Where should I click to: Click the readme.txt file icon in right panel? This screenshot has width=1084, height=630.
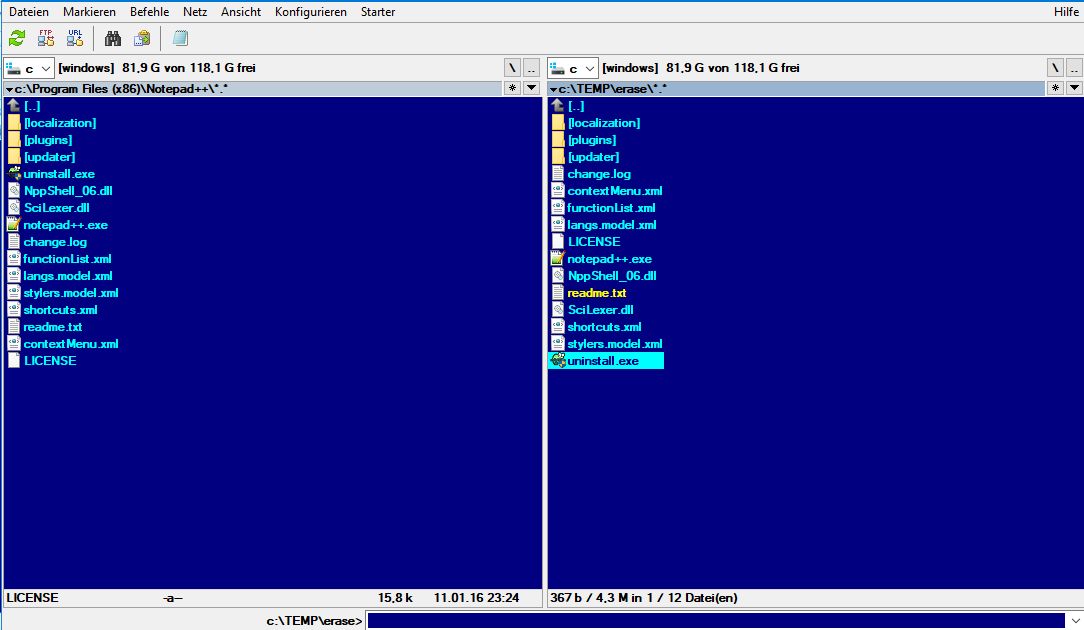(x=558, y=293)
